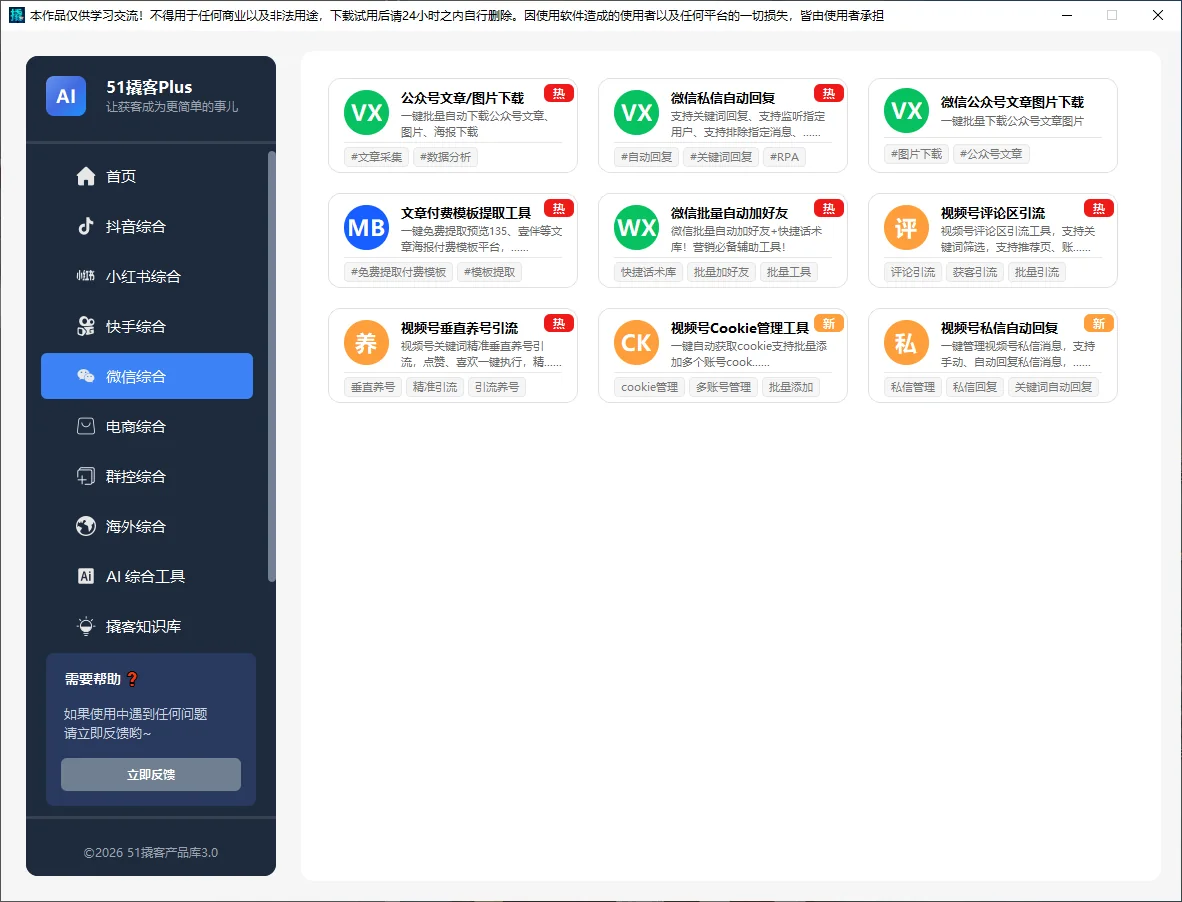Click the red 热 badge on 公众号文章/图片下载
The image size is (1182, 902).
pos(559,93)
